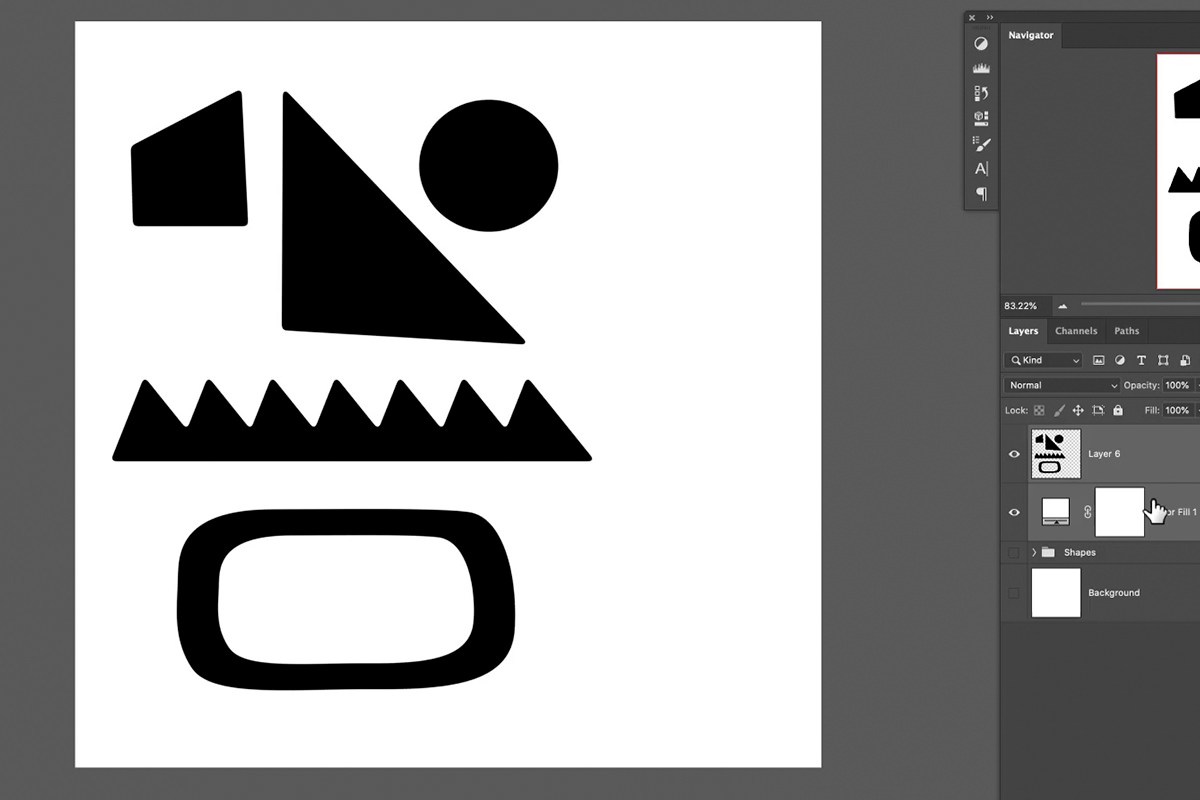Click the Shapes group folder icon
The width and height of the screenshot is (1200, 800).
tap(1048, 552)
